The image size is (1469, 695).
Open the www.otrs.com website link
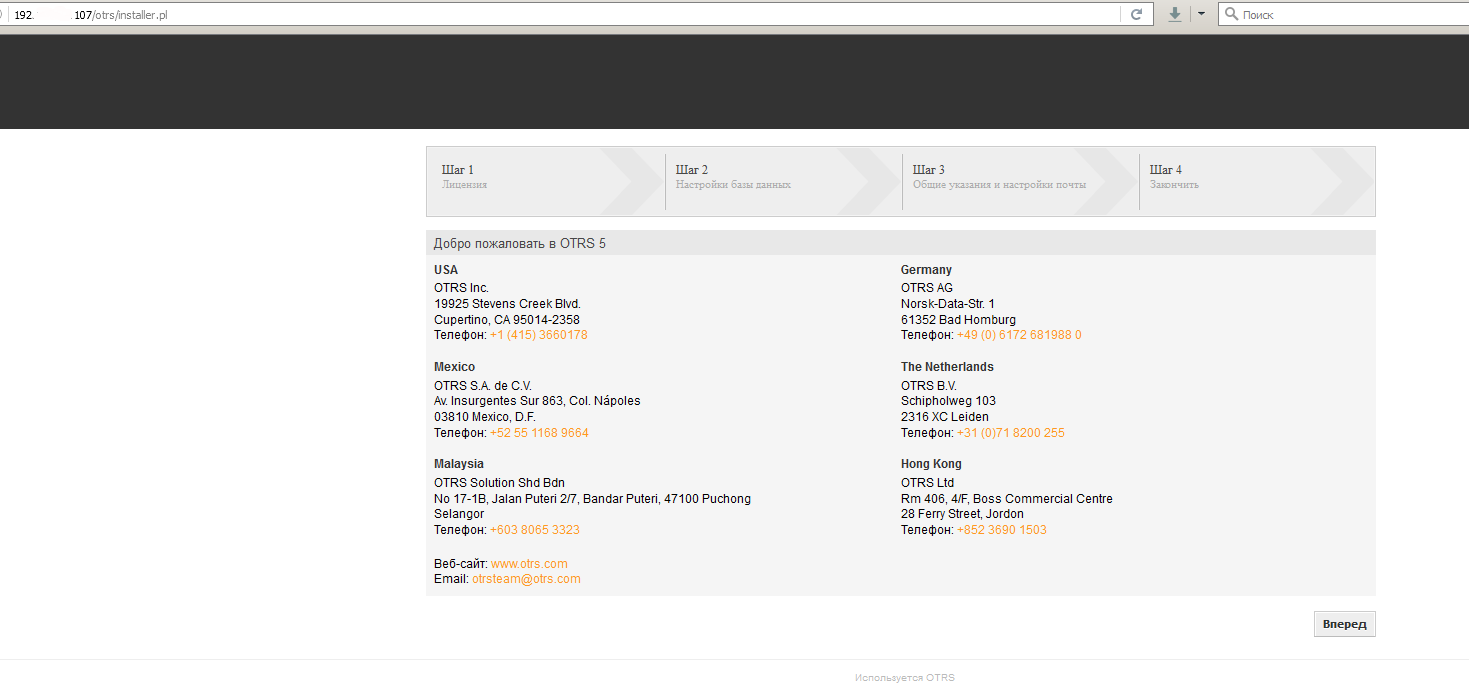pyautogui.click(x=529, y=564)
